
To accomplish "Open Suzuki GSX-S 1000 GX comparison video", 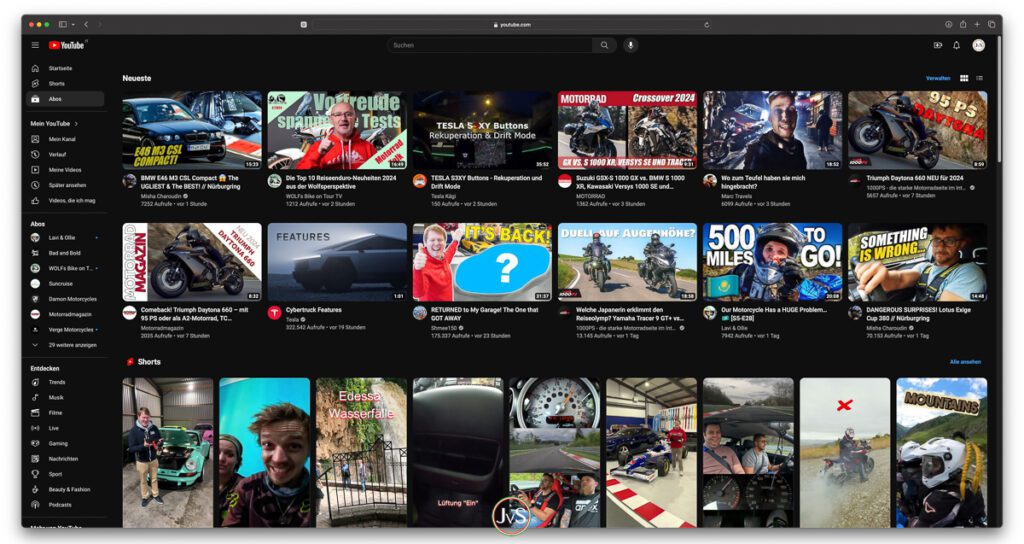I will [627, 130].
